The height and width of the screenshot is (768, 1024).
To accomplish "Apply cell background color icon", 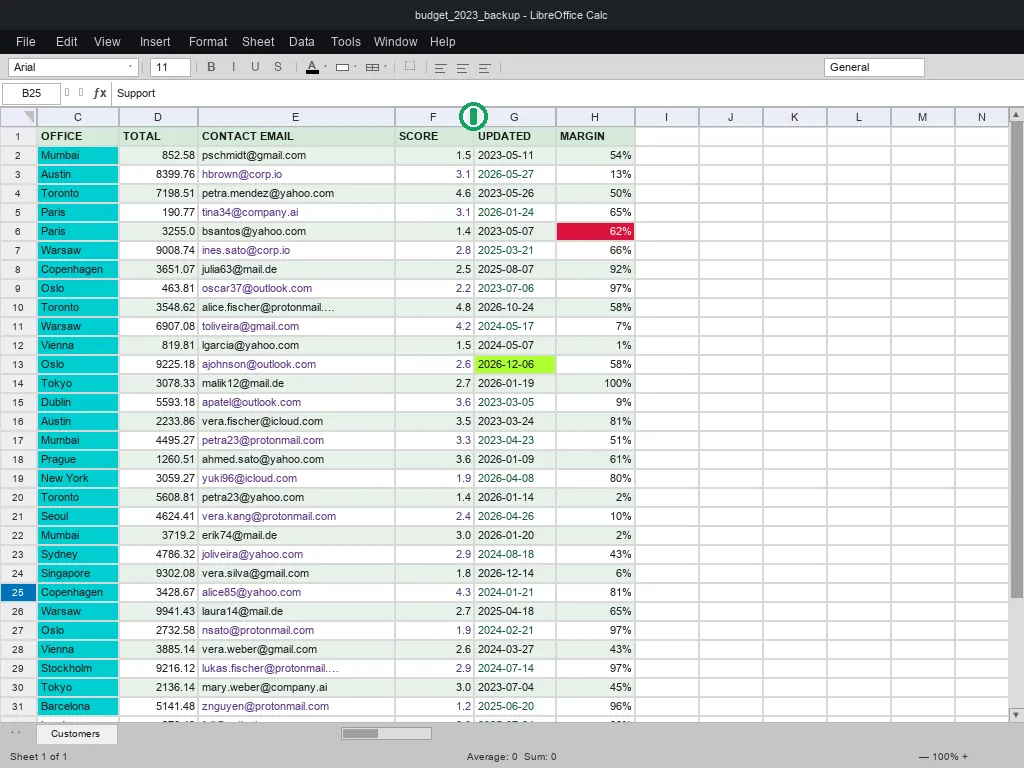I will [x=342, y=67].
